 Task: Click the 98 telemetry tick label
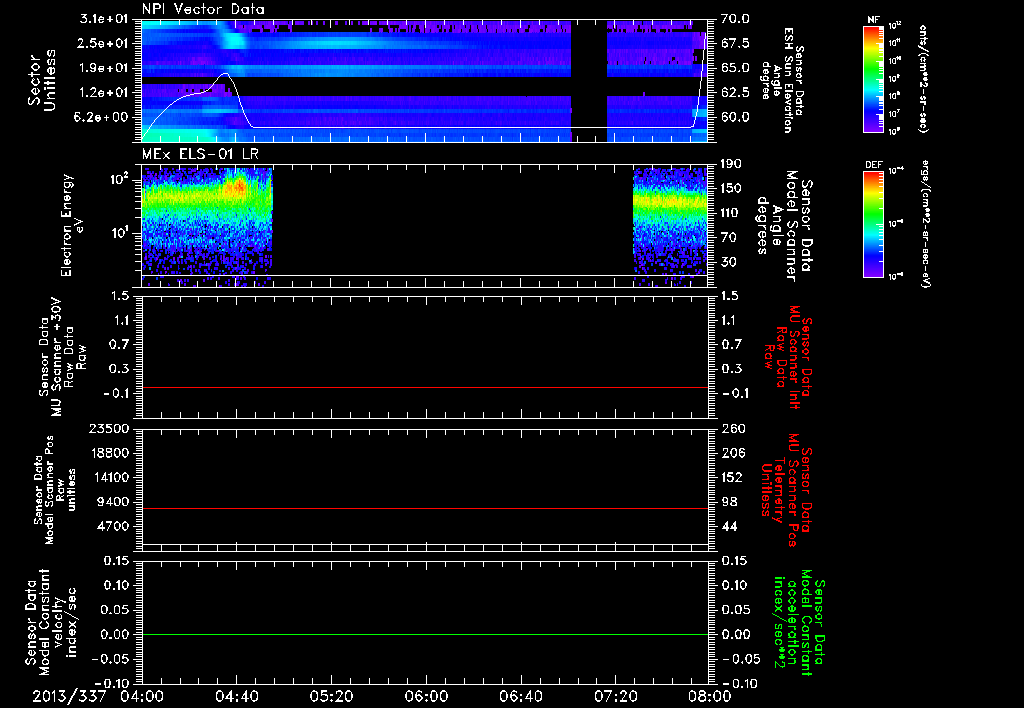coord(728,502)
